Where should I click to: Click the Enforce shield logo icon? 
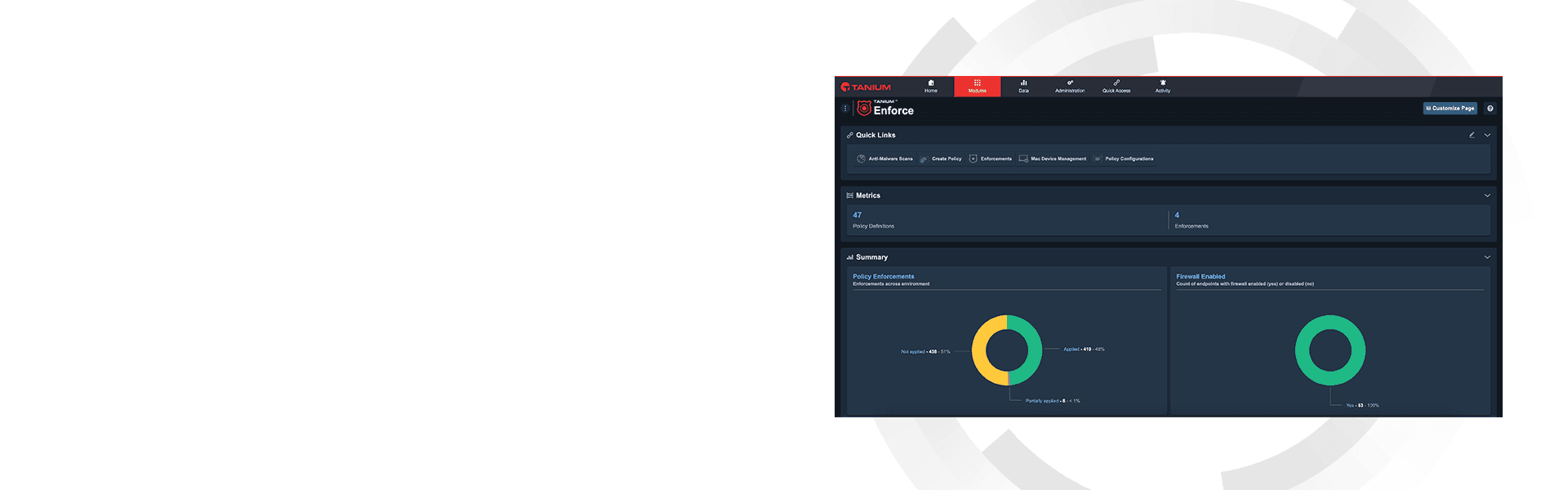[864, 108]
